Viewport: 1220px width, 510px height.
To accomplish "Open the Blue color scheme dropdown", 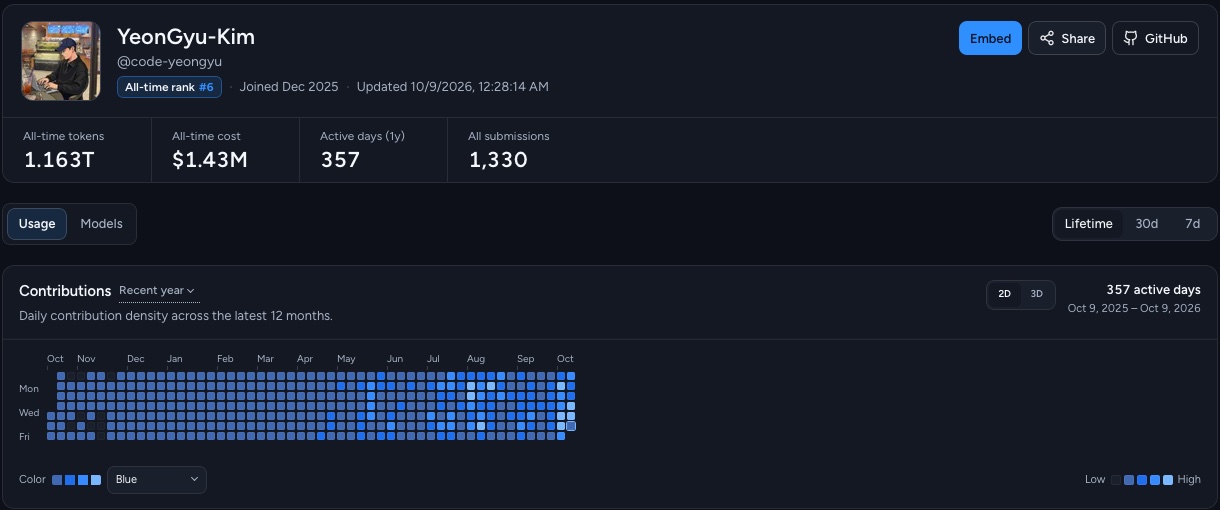I will [157, 480].
